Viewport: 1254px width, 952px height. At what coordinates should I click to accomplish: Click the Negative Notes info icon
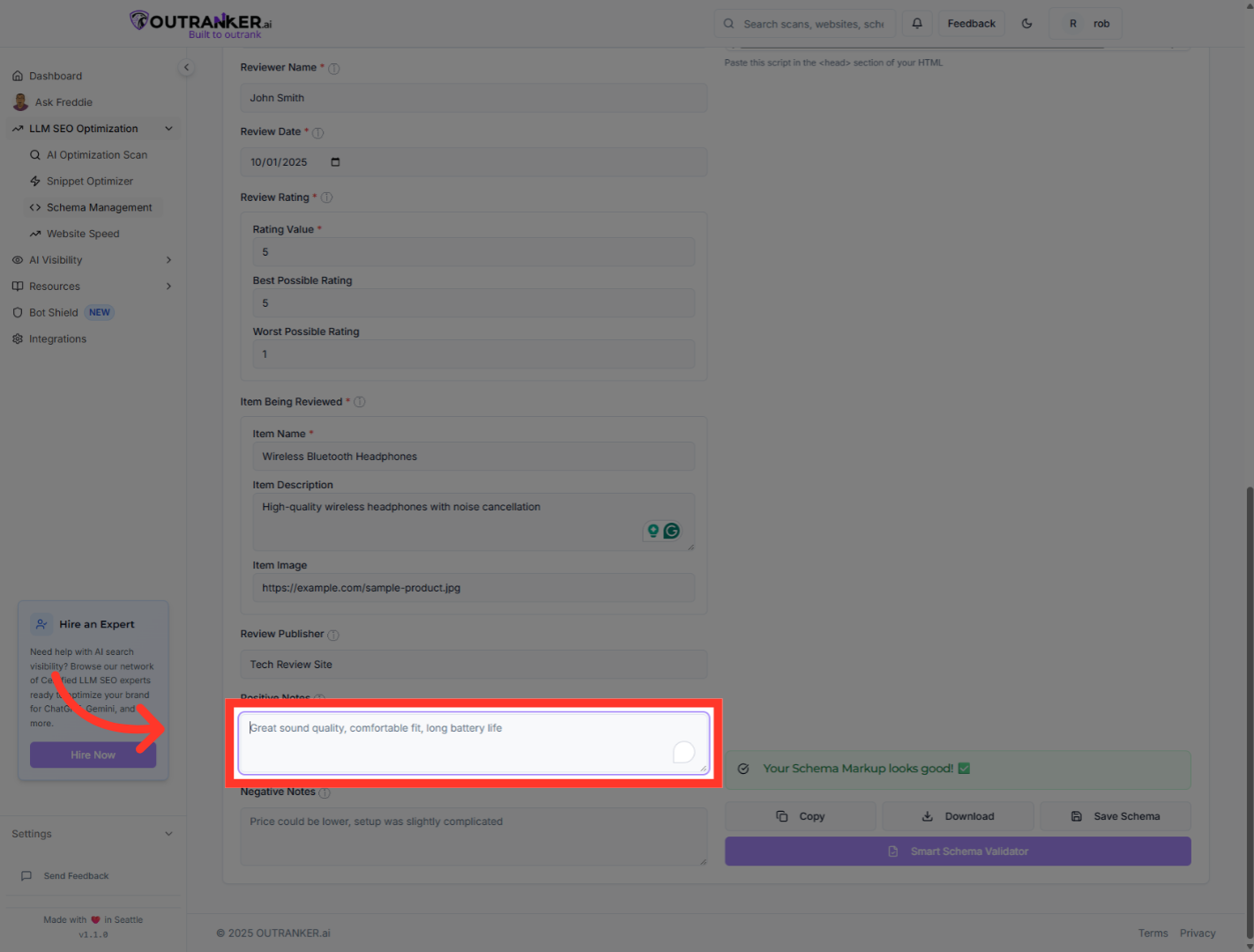click(325, 793)
